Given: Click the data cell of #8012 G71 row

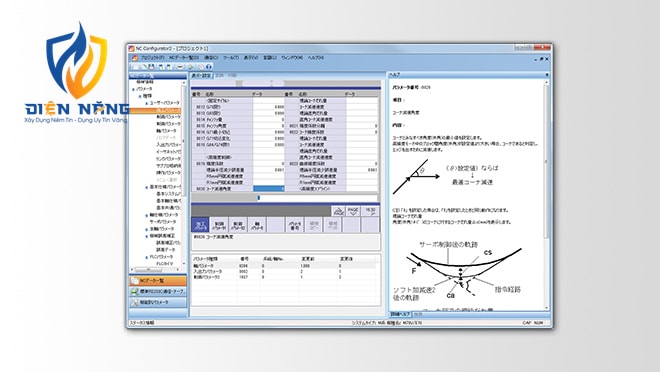Looking at the screenshot, I should (x=269, y=107).
